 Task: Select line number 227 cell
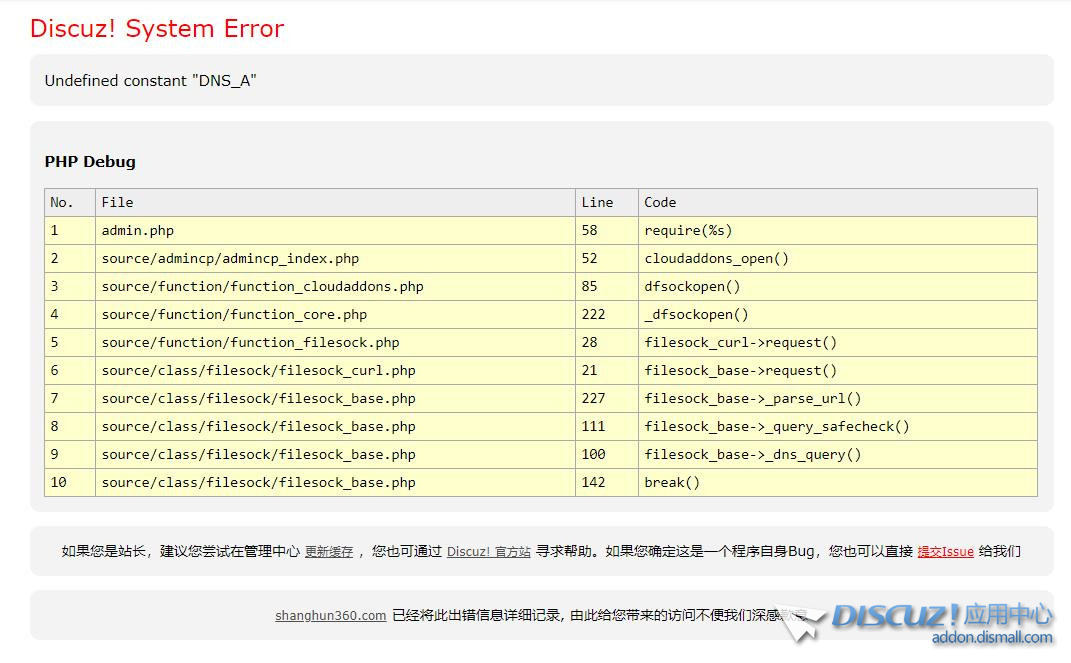click(x=607, y=399)
